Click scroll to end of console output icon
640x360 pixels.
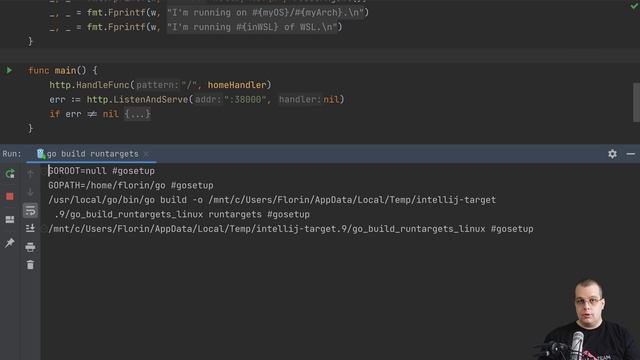click(x=30, y=228)
